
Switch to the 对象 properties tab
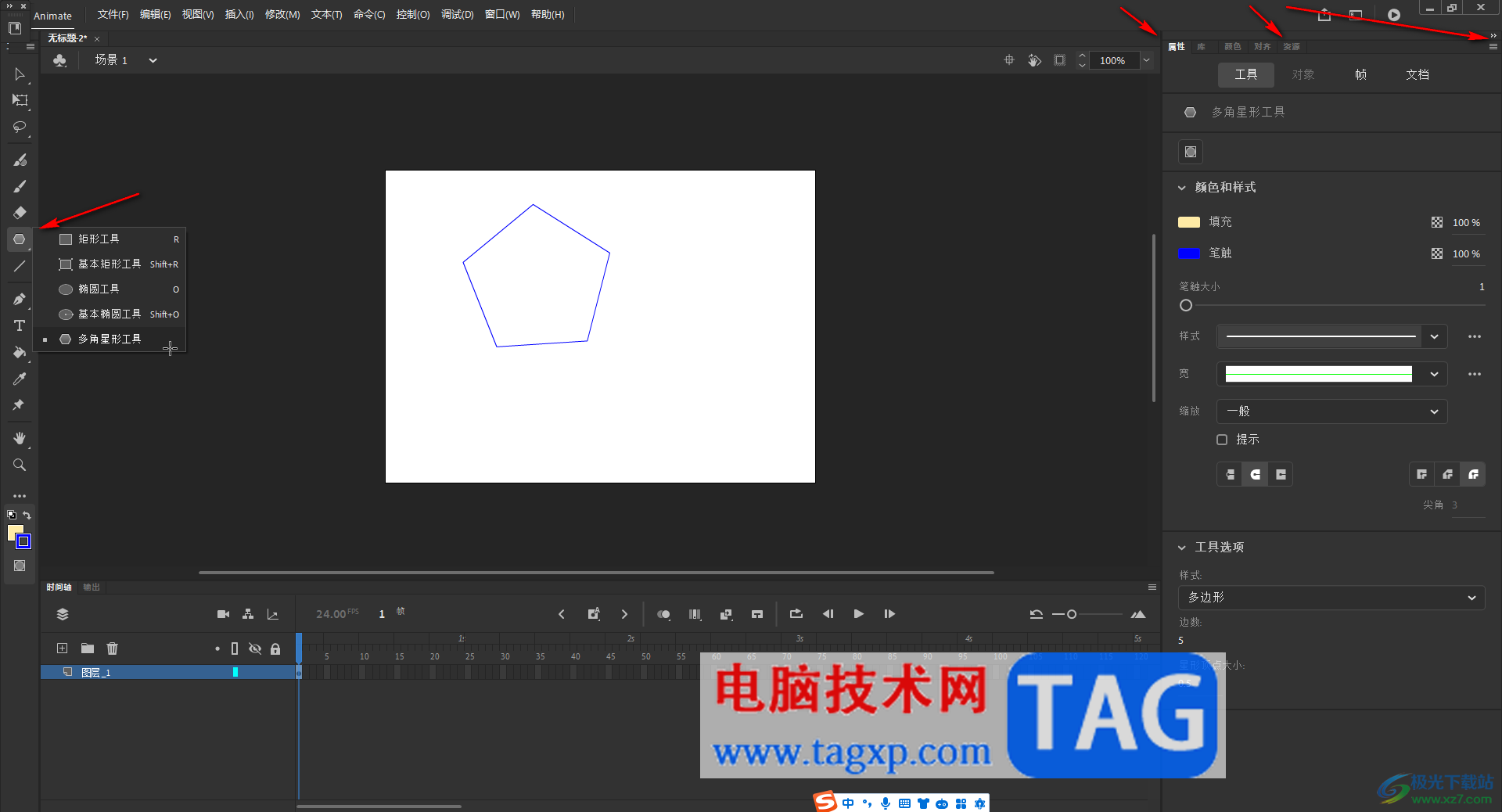click(1303, 75)
